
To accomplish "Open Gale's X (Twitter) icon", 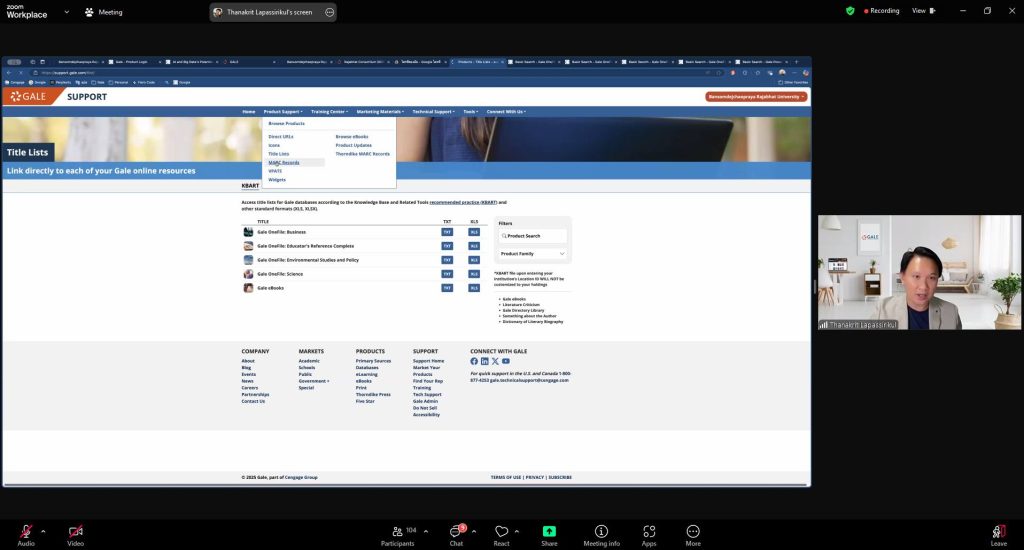I will [x=495, y=361].
